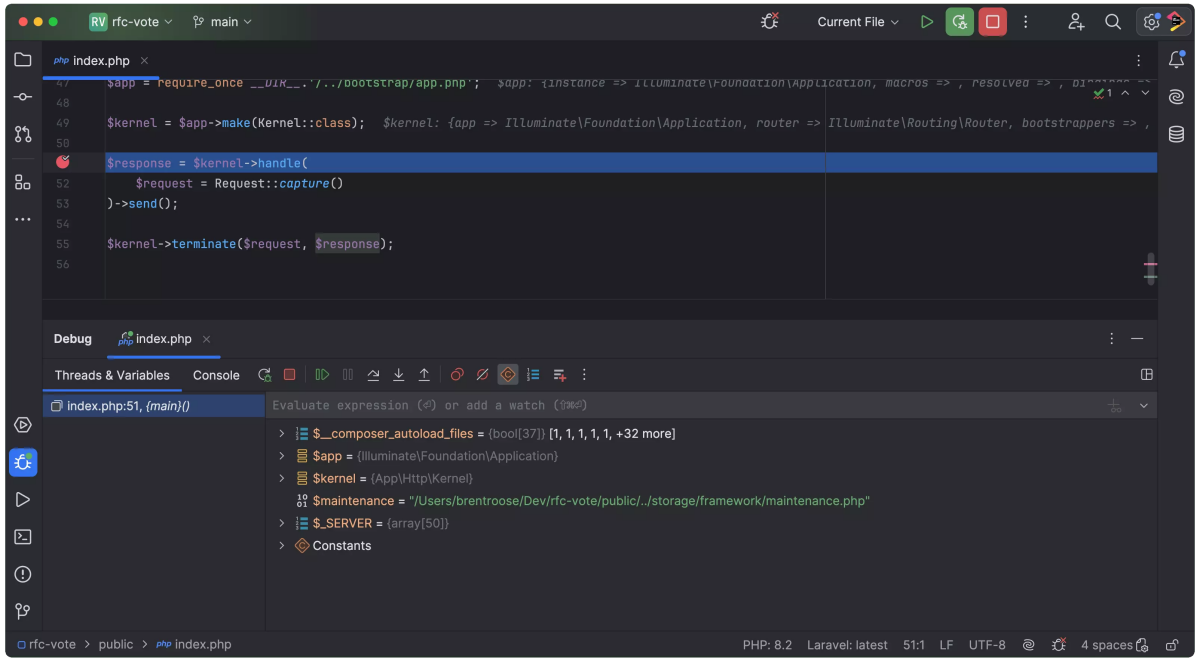Click the PHP: 8.2 status bar item

tap(767, 645)
